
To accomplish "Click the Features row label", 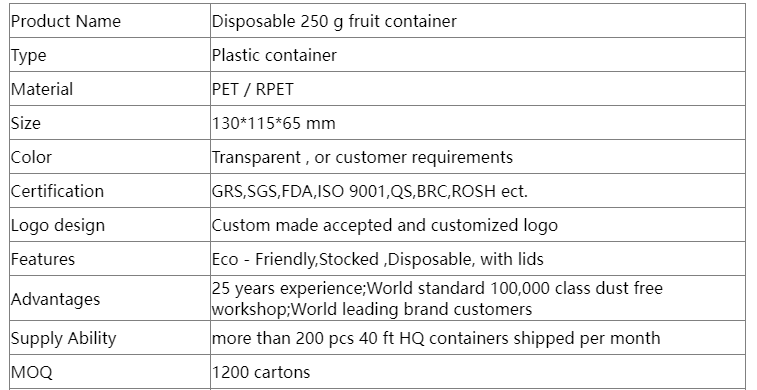I will point(42,259).
